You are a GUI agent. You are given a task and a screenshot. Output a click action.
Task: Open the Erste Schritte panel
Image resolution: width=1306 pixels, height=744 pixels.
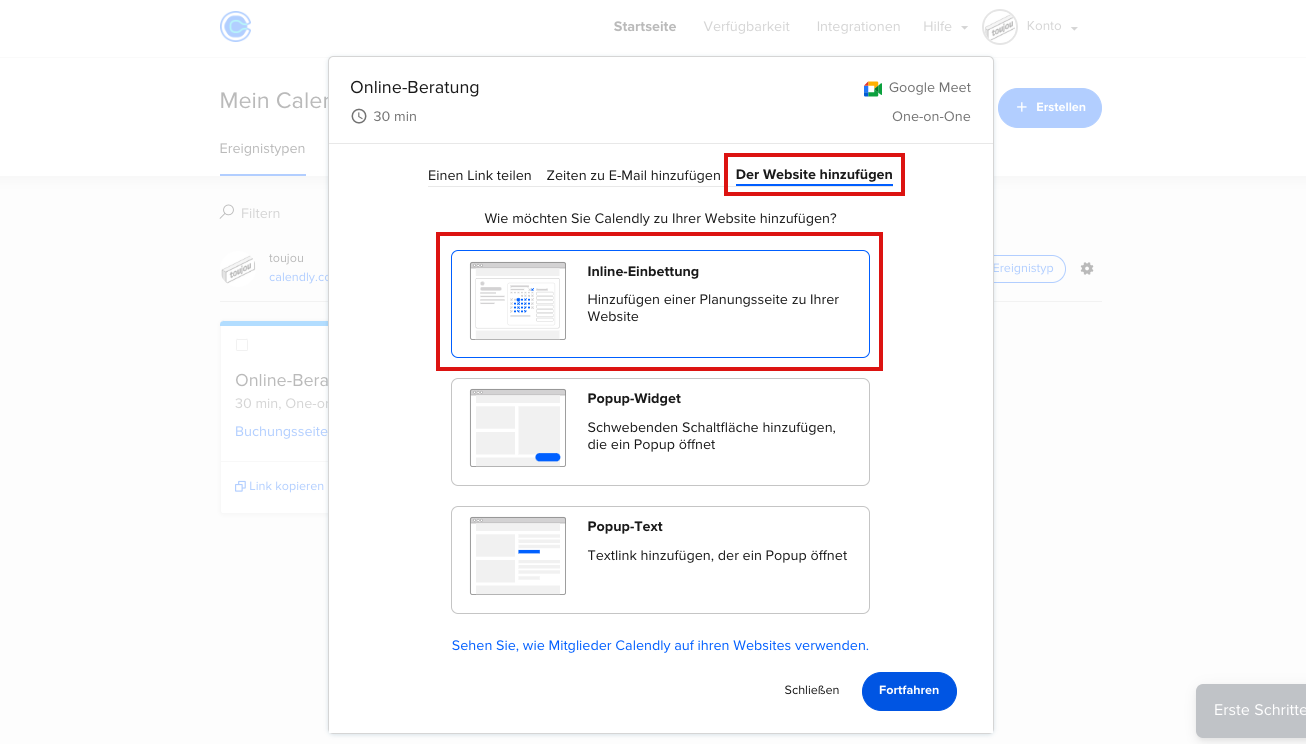click(x=1251, y=710)
